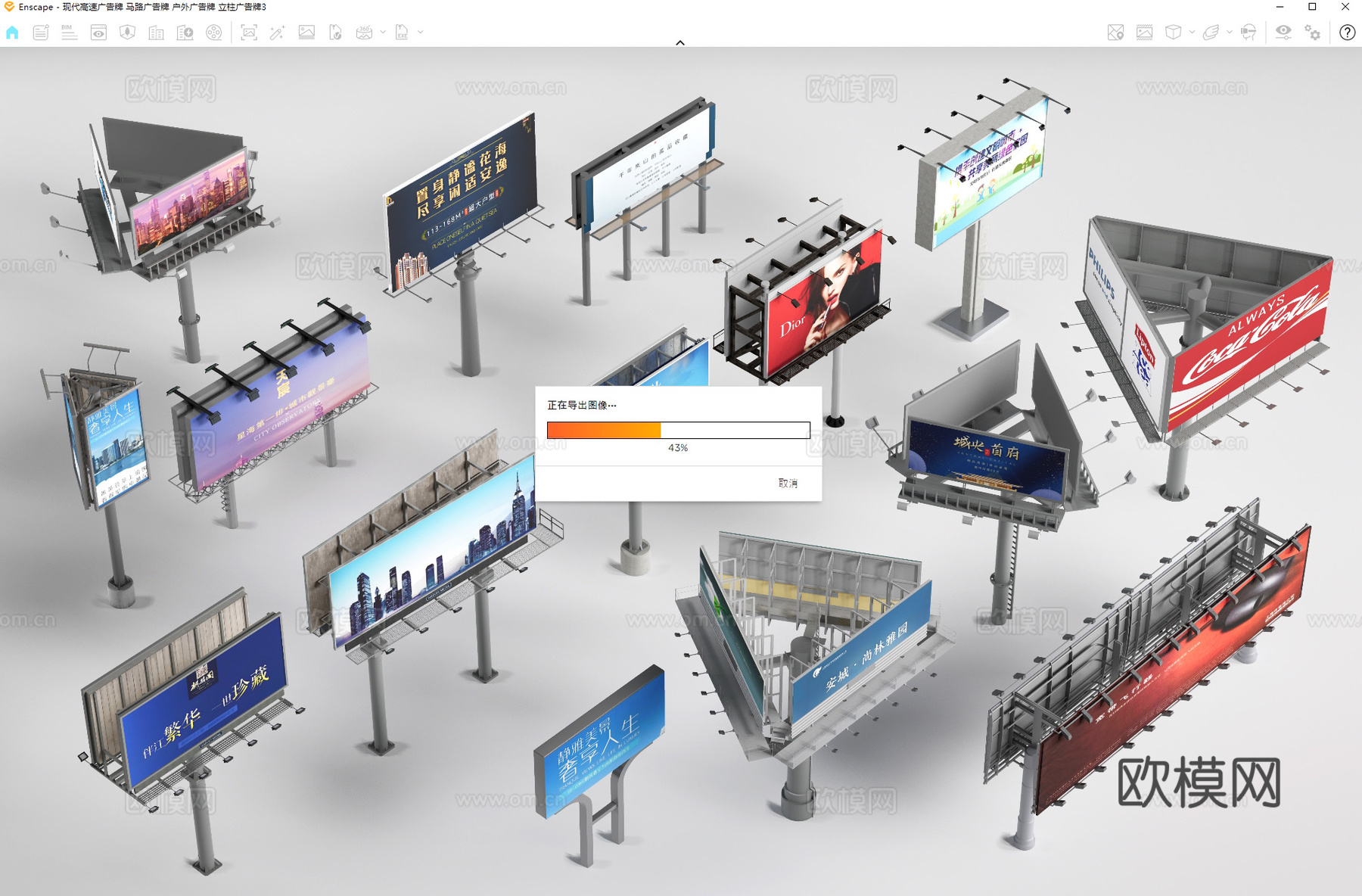Open the Asset Library buildings icon
1362x896 pixels.
[156, 33]
